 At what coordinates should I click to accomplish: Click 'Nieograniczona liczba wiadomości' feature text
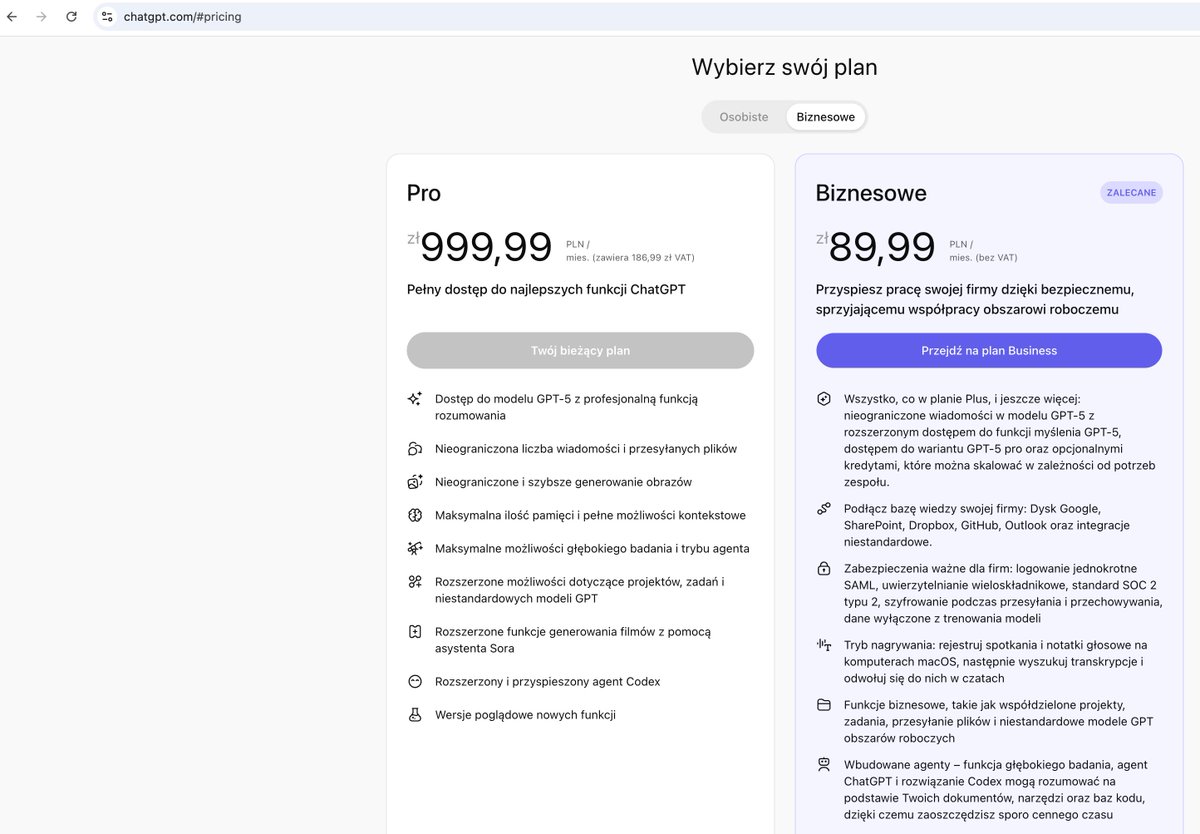point(586,449)
